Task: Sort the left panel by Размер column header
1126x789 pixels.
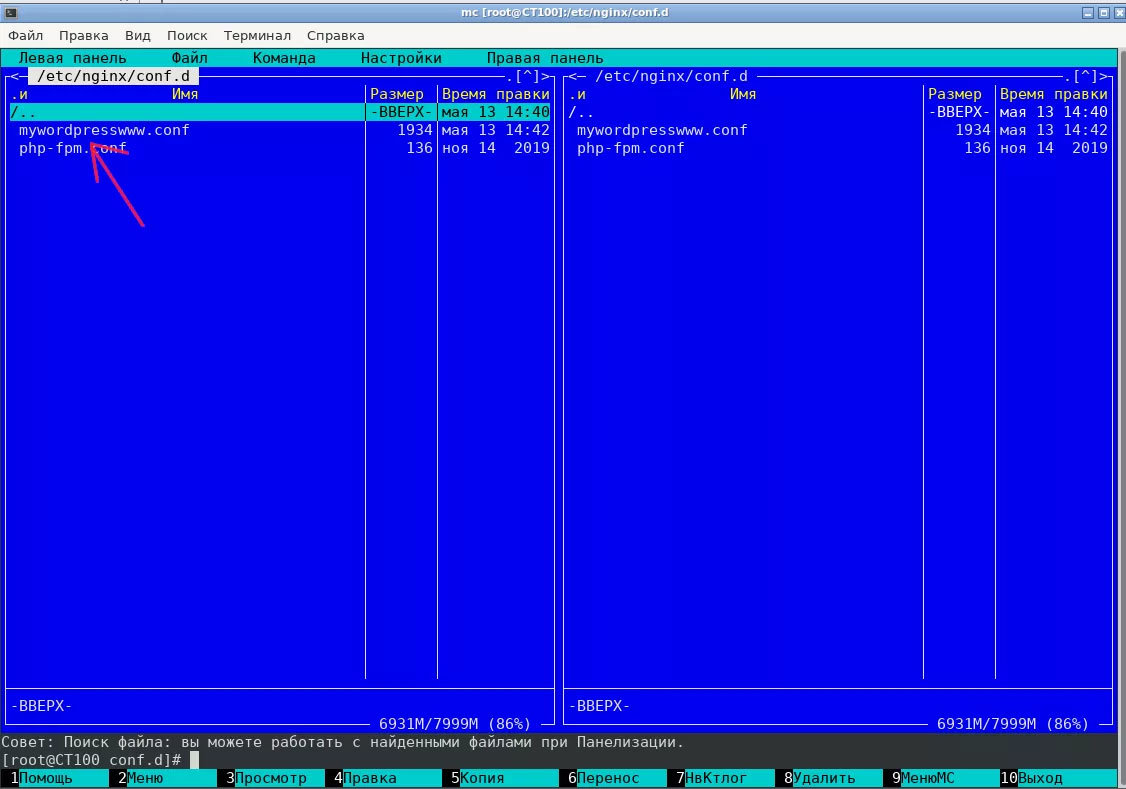Action: point(397,94)
